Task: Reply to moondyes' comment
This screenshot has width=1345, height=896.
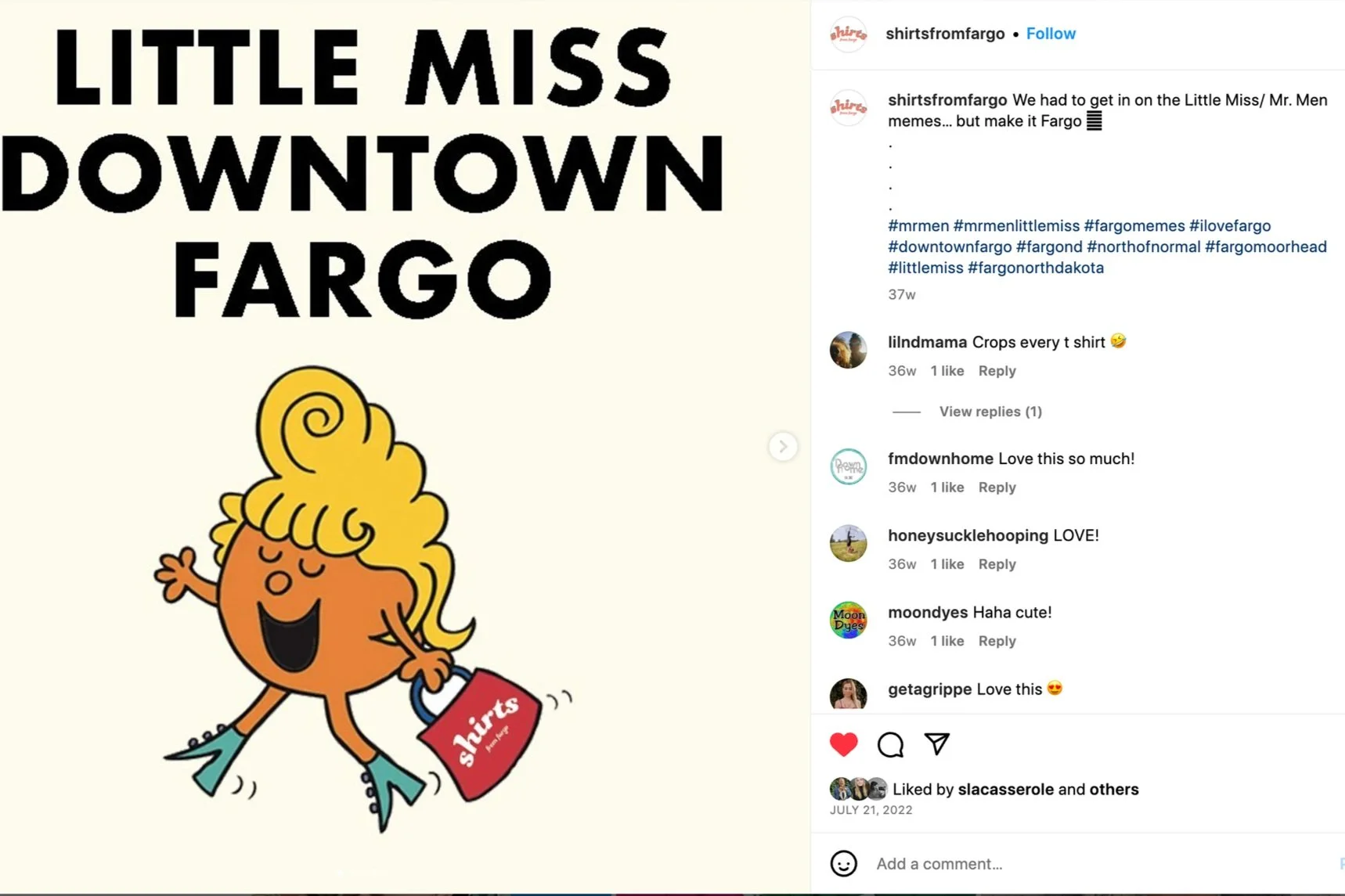Action: 997,641
